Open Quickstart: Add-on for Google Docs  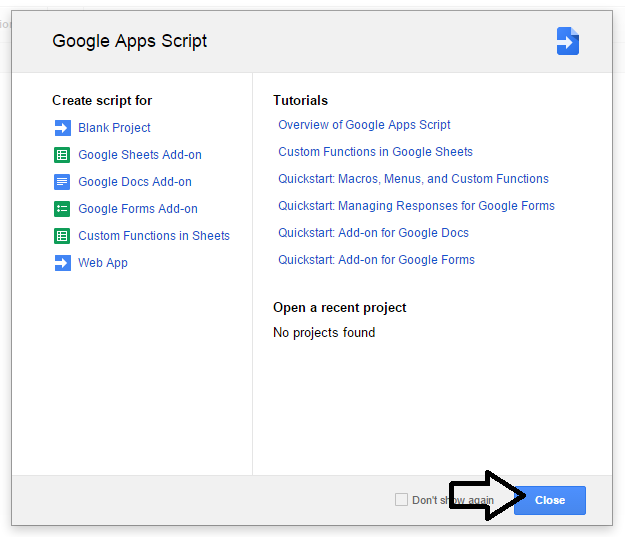(x=373, y=233)
